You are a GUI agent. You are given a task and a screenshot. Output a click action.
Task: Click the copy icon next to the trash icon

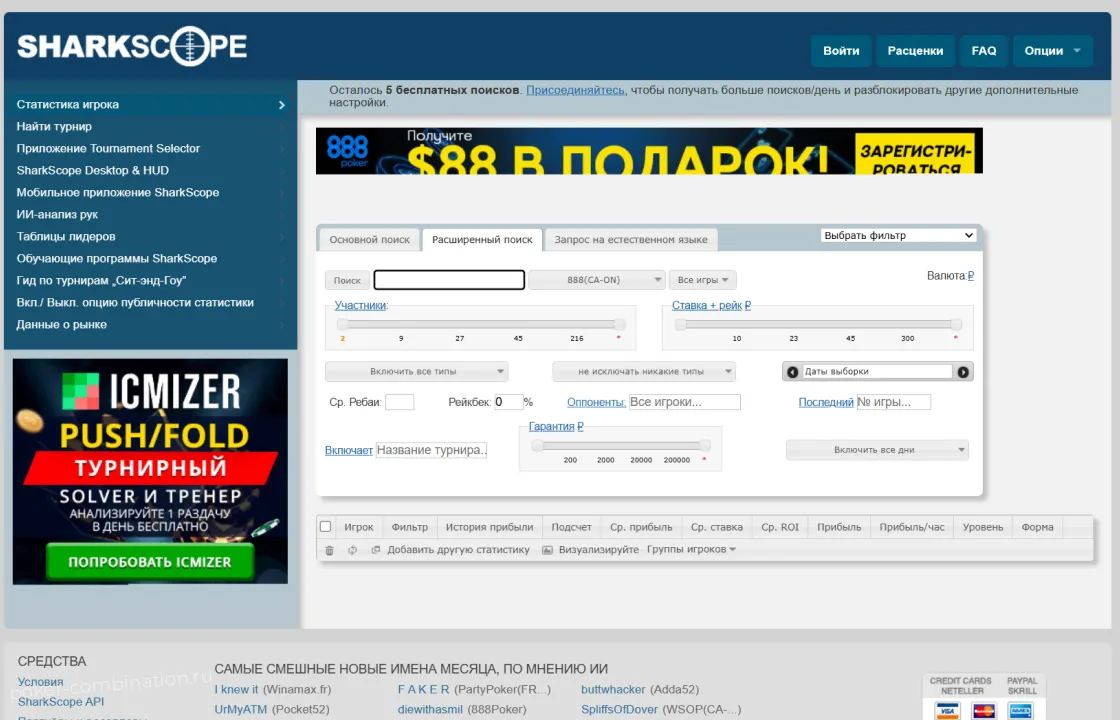(374, 550)
